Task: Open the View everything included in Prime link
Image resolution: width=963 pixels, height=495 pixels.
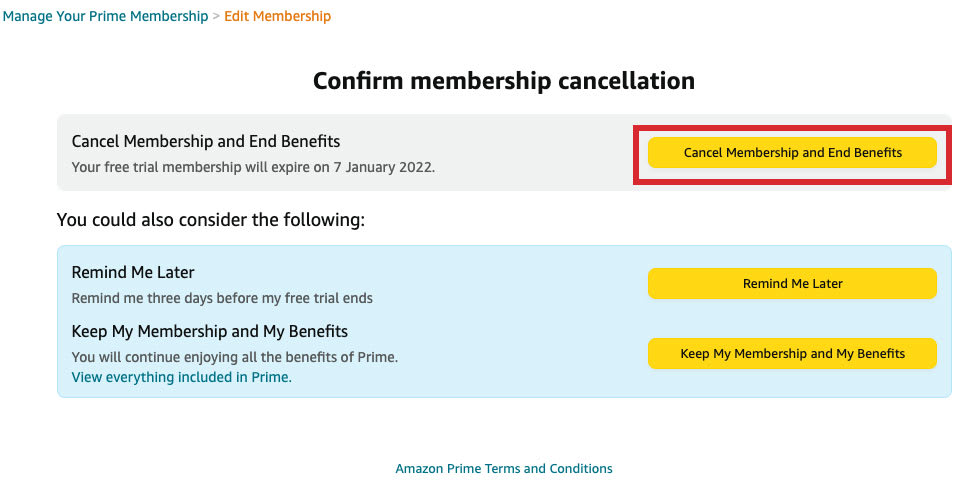Action: (x=181, y=378)
